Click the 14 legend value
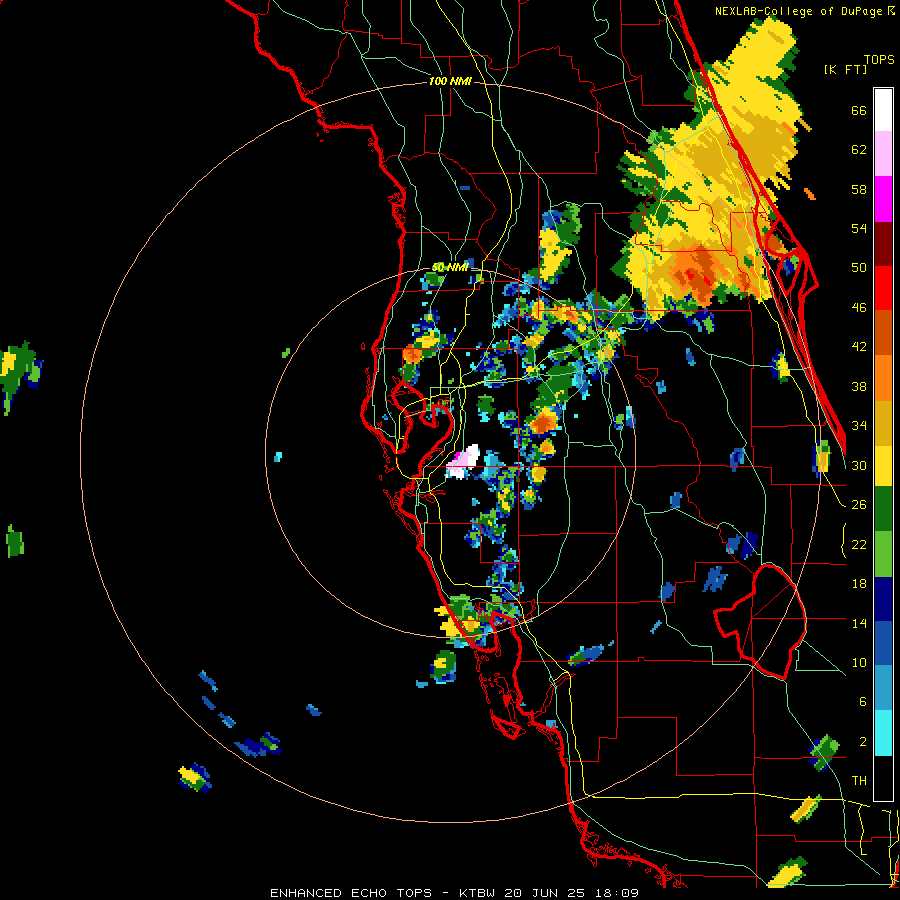The image size is (900, 900). click(x=859, y=623)
